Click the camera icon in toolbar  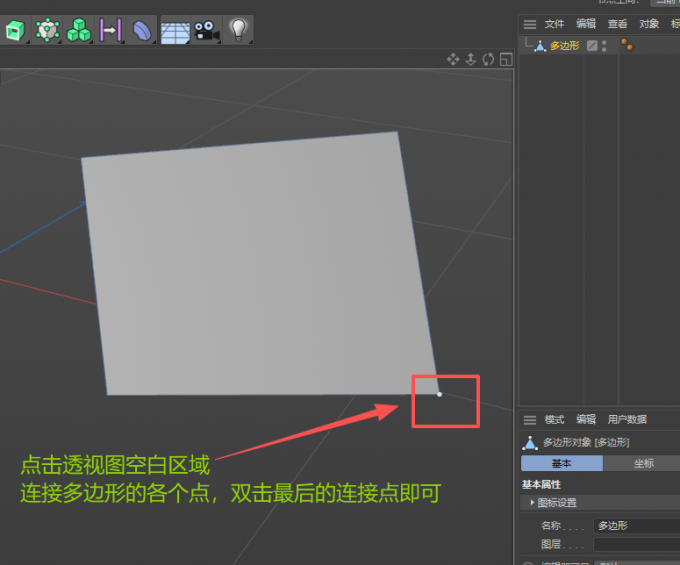pyautogui.click(x=206, y=30)
